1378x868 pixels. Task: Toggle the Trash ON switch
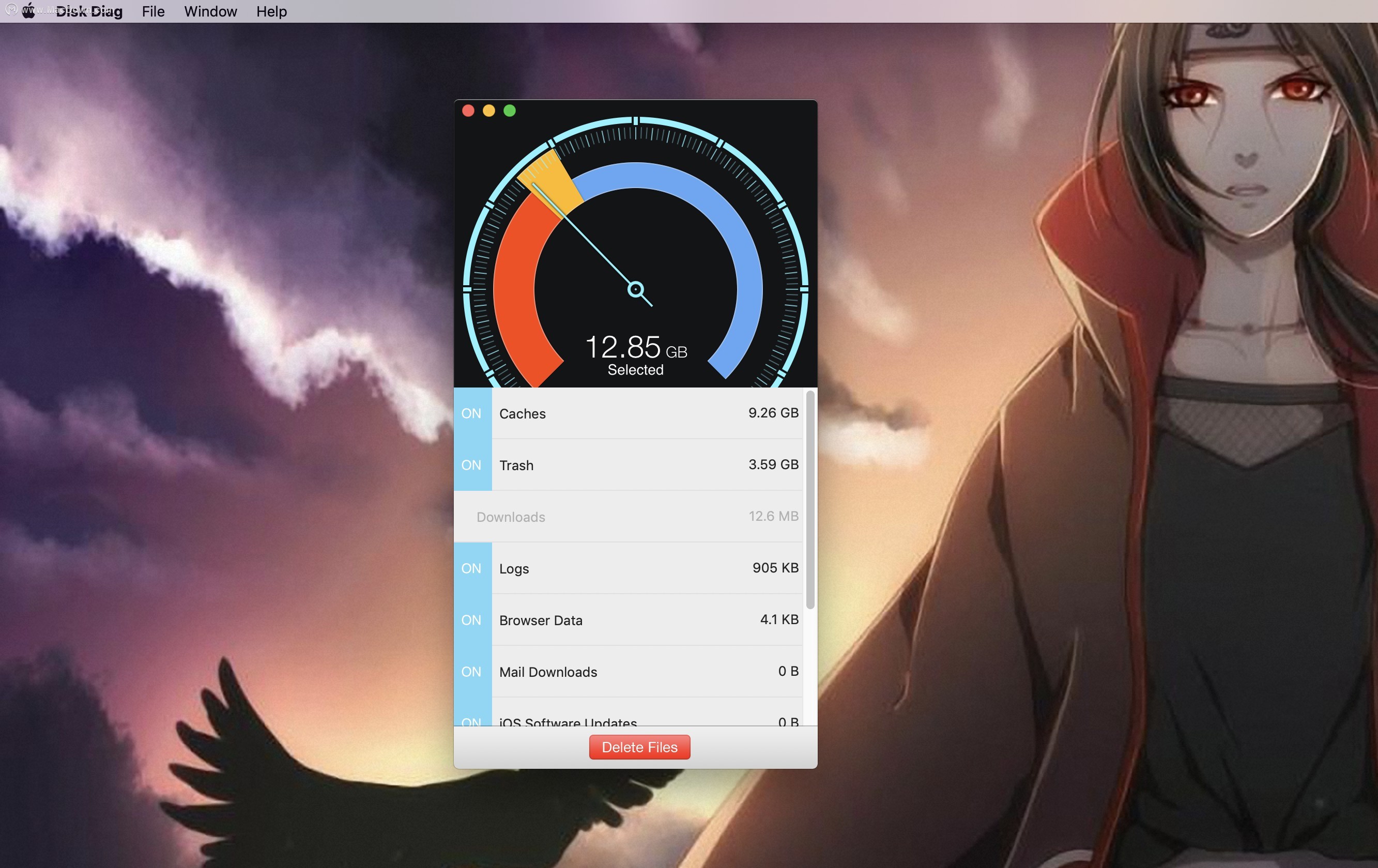tap(472, 464)
